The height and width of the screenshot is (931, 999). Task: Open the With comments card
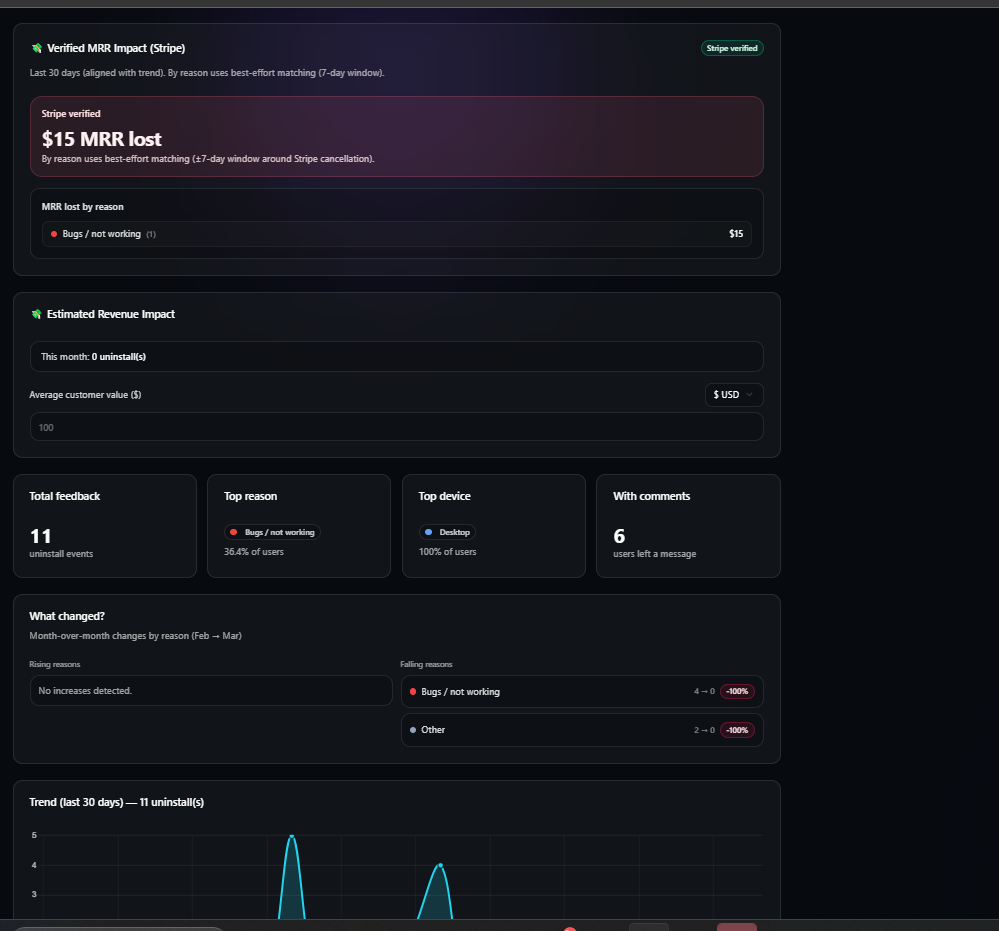click(x=688, y=525)
